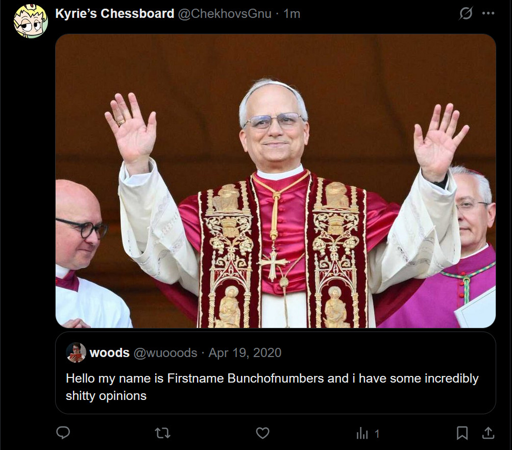Click the quoted tweet card border area
Viewport: 512px width, 450px height.
point(276,373)
